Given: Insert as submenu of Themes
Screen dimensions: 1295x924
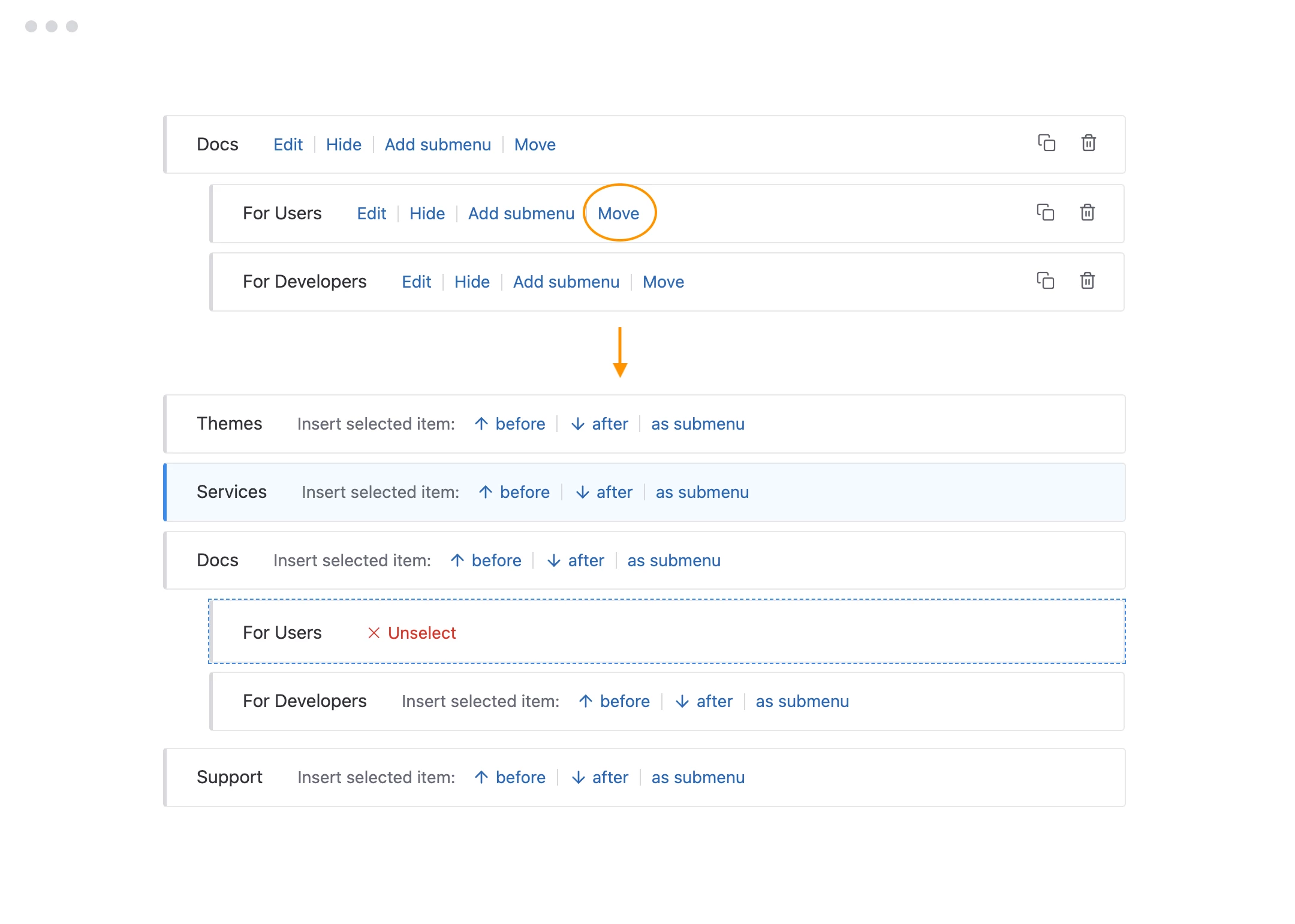Looking at the screenshot, I should pyautogui.click(x=698, y=424).
